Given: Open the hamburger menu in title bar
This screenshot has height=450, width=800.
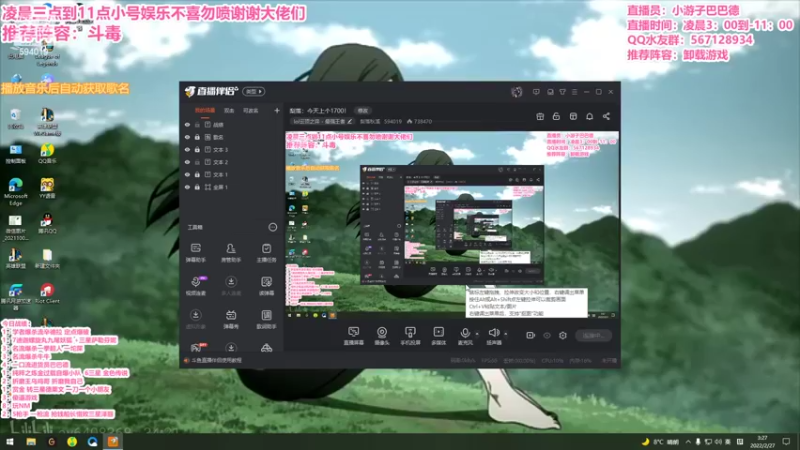Looking at the screenshot, I should tap(574, 92).
